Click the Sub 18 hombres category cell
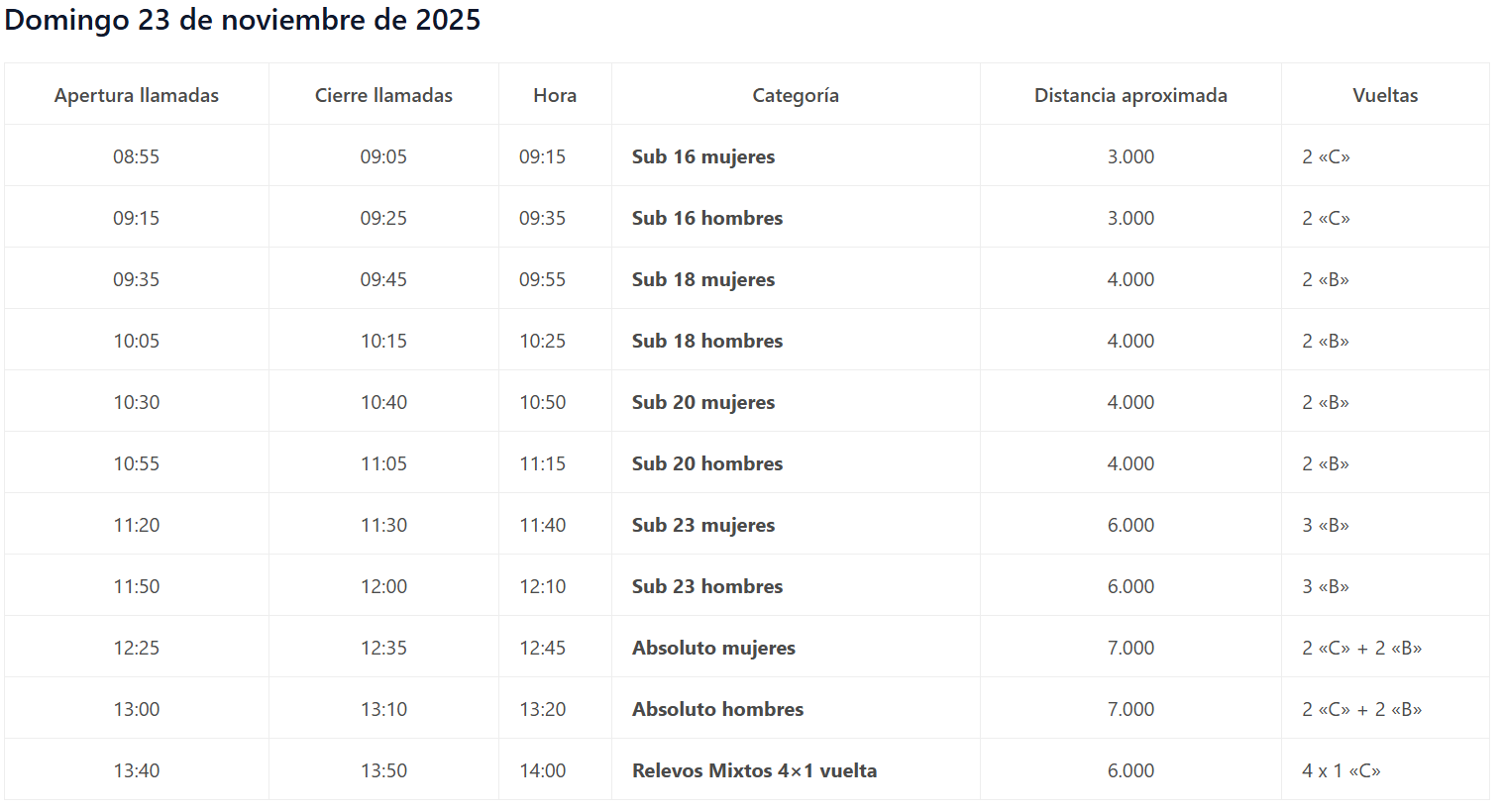The image size is (1503, 812). tap(707, 342)
